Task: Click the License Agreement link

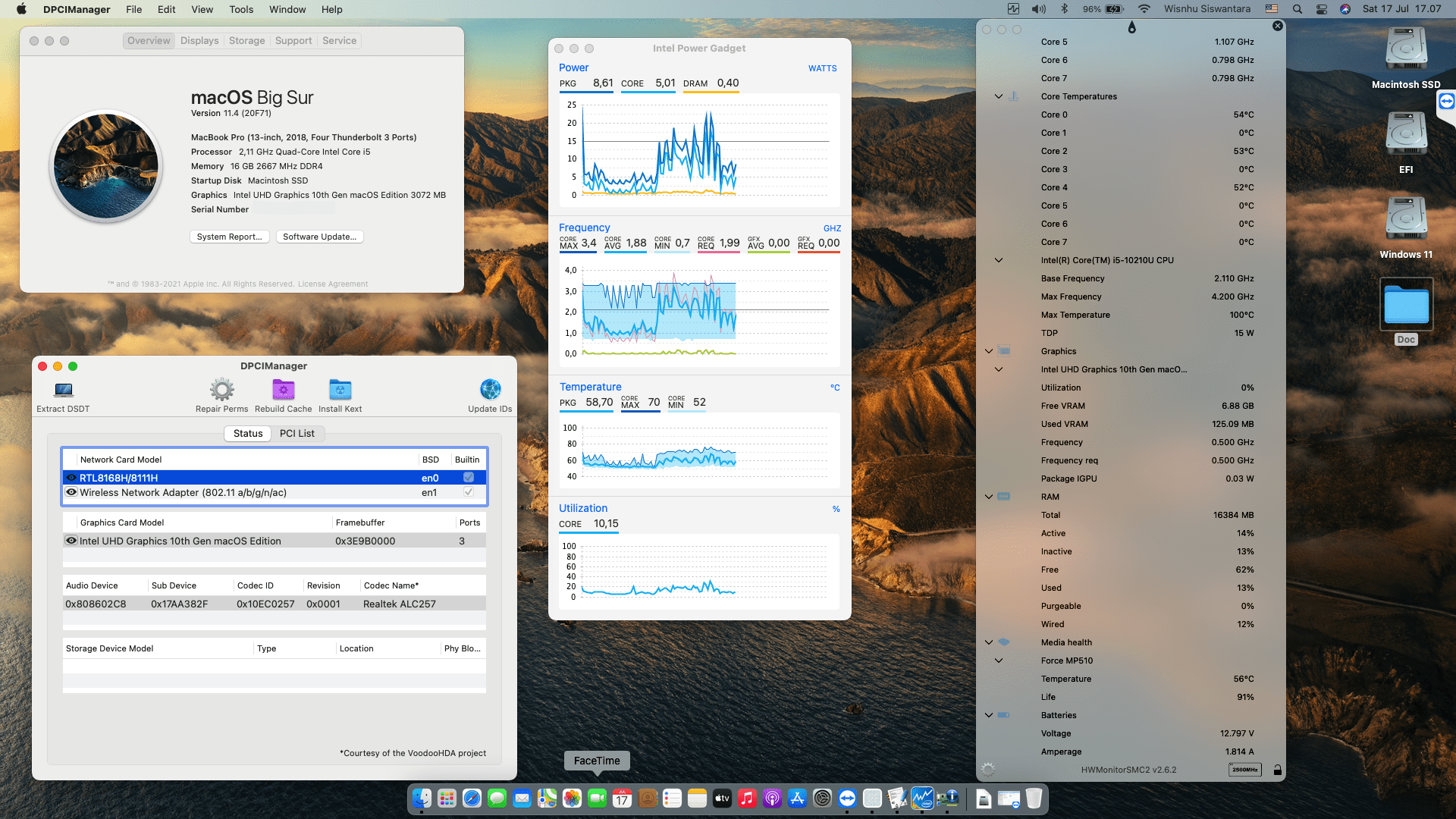Action: (333, 284)
